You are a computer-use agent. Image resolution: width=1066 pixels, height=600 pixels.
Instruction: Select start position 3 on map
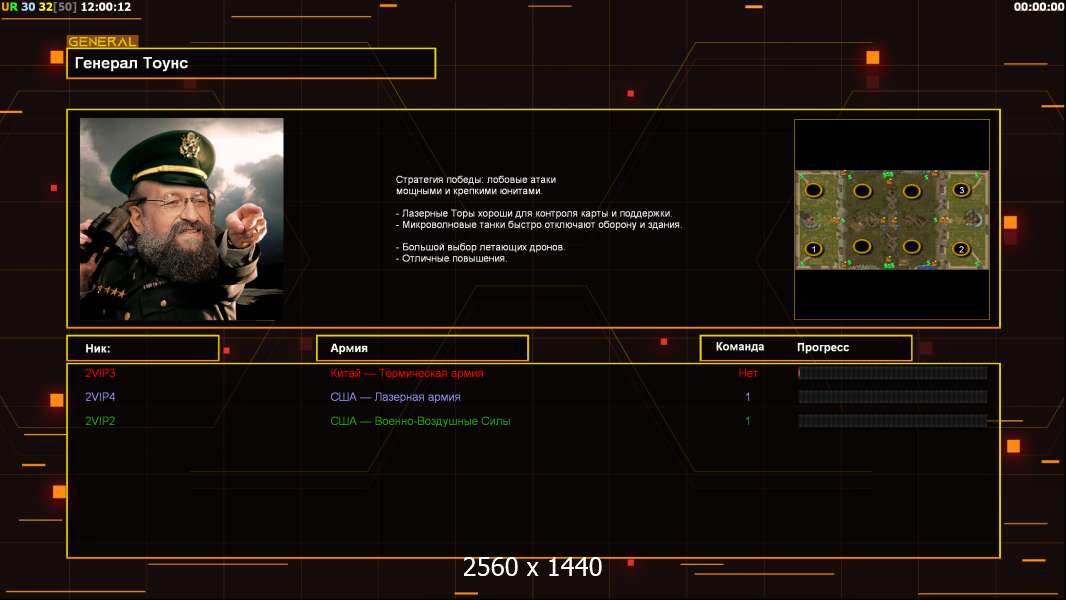961,190
